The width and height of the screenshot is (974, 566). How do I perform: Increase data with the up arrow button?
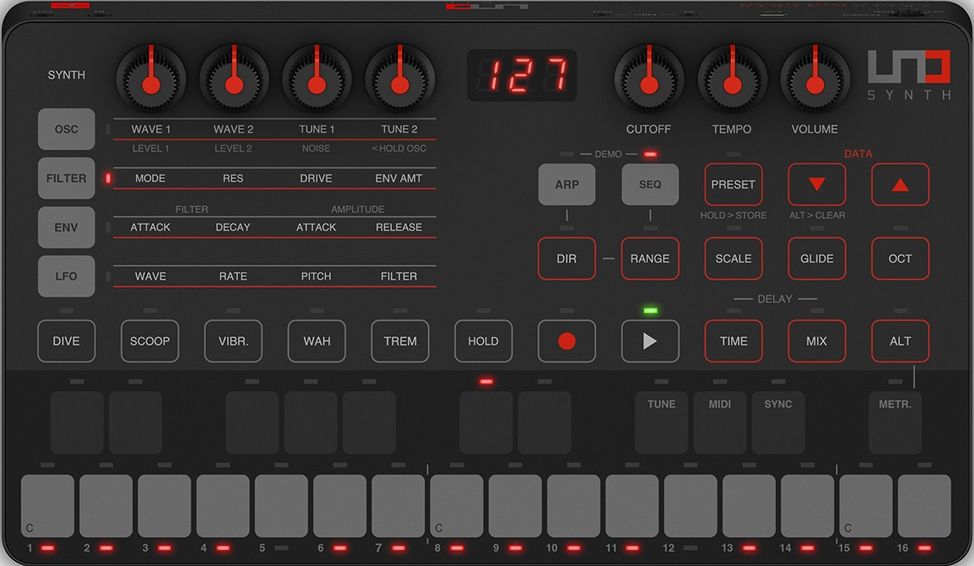[x=900, y=185]
